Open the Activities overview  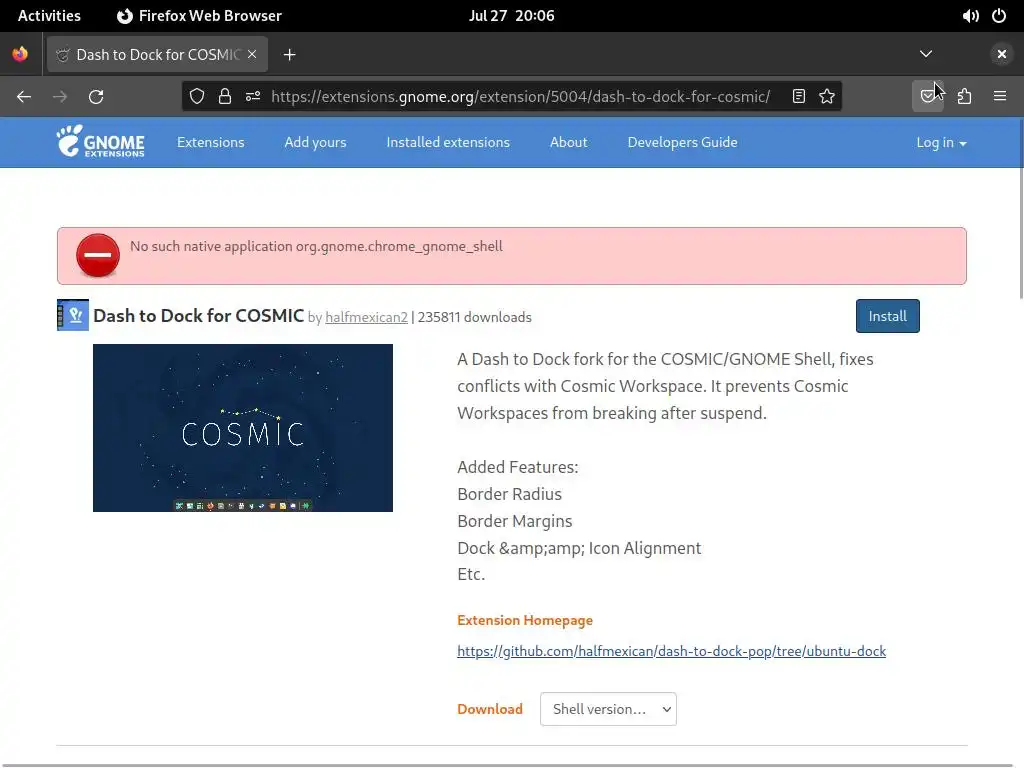[49, 16]
